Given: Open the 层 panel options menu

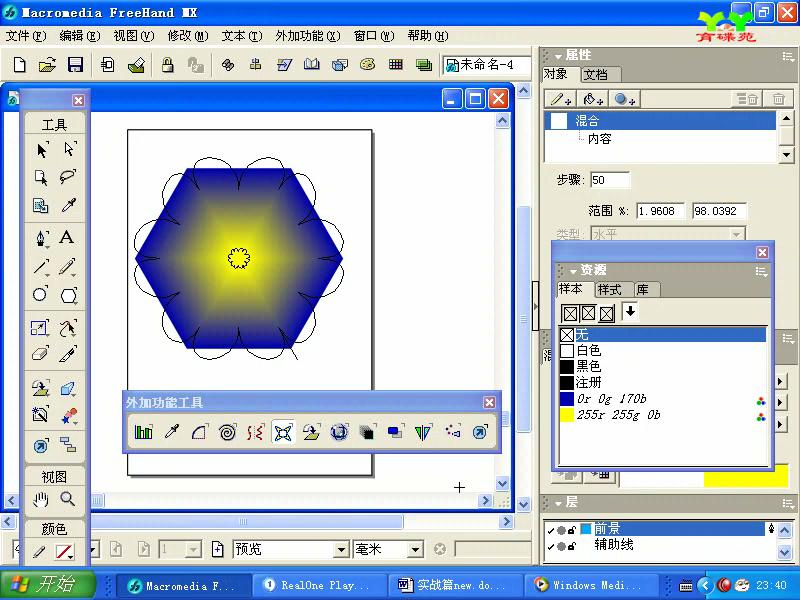Looking at the screenshot, I should pos(788,504).
